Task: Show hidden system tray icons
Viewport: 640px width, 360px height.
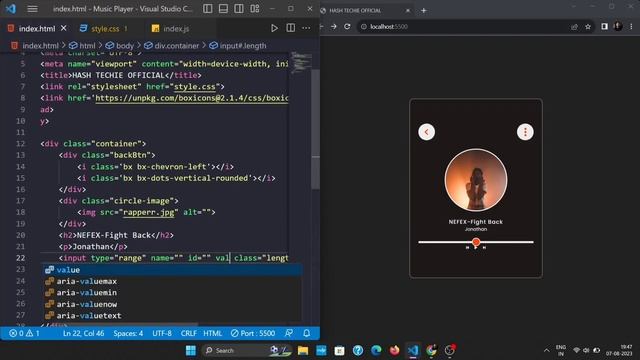Action: pyautogui.click(x=547, y=350)
